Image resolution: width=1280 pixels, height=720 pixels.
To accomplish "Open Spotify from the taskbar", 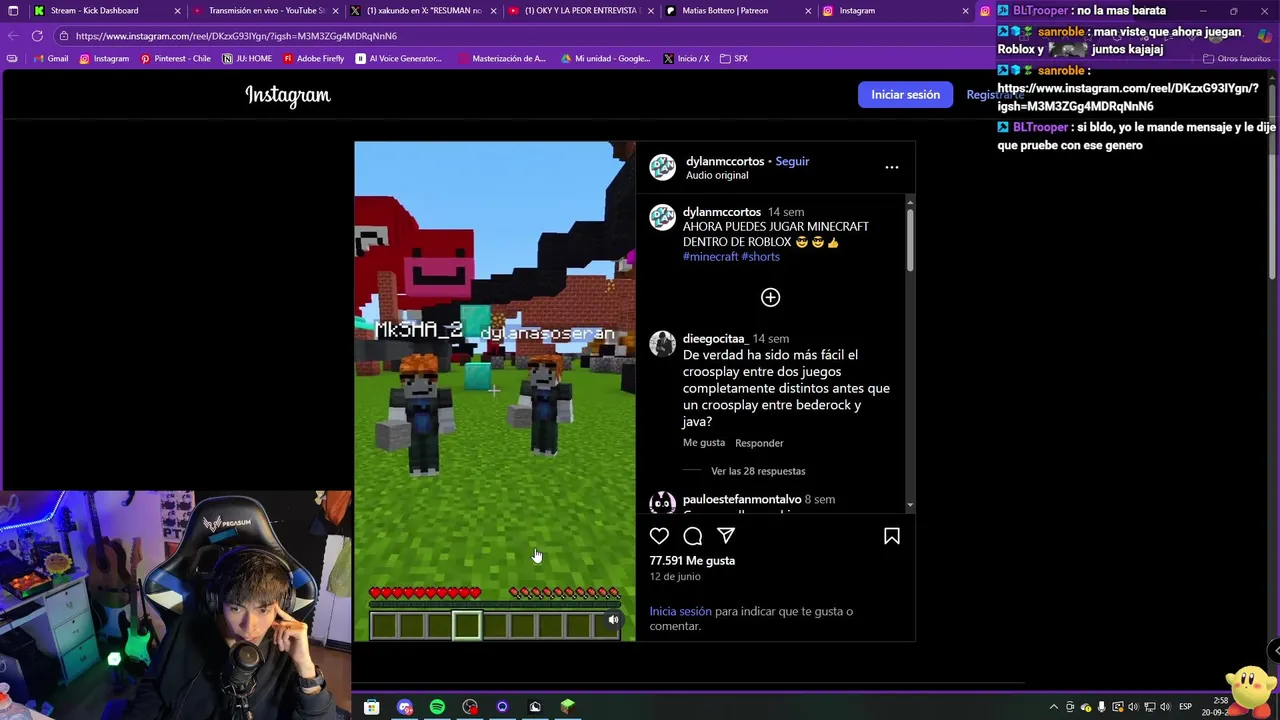I will 437,707.
